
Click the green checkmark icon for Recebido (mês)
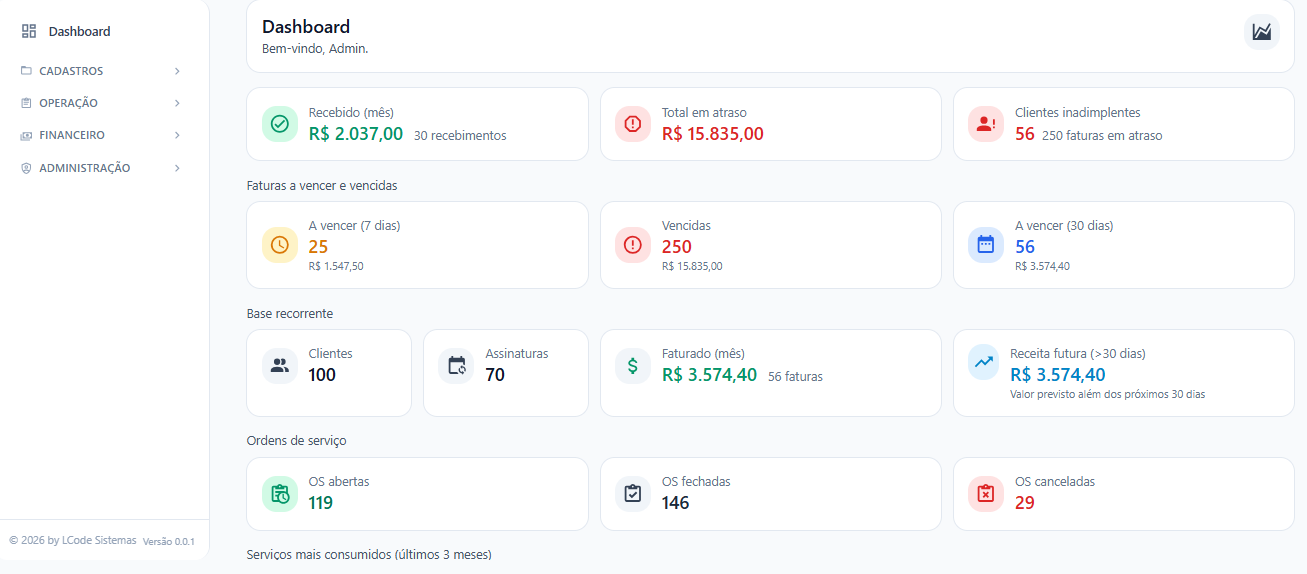click(280, 124)
